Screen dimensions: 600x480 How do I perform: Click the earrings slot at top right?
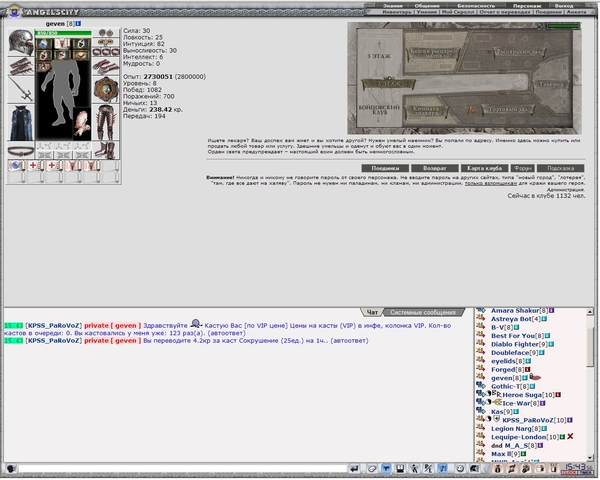pyautogui.click(x=106, y=33)
